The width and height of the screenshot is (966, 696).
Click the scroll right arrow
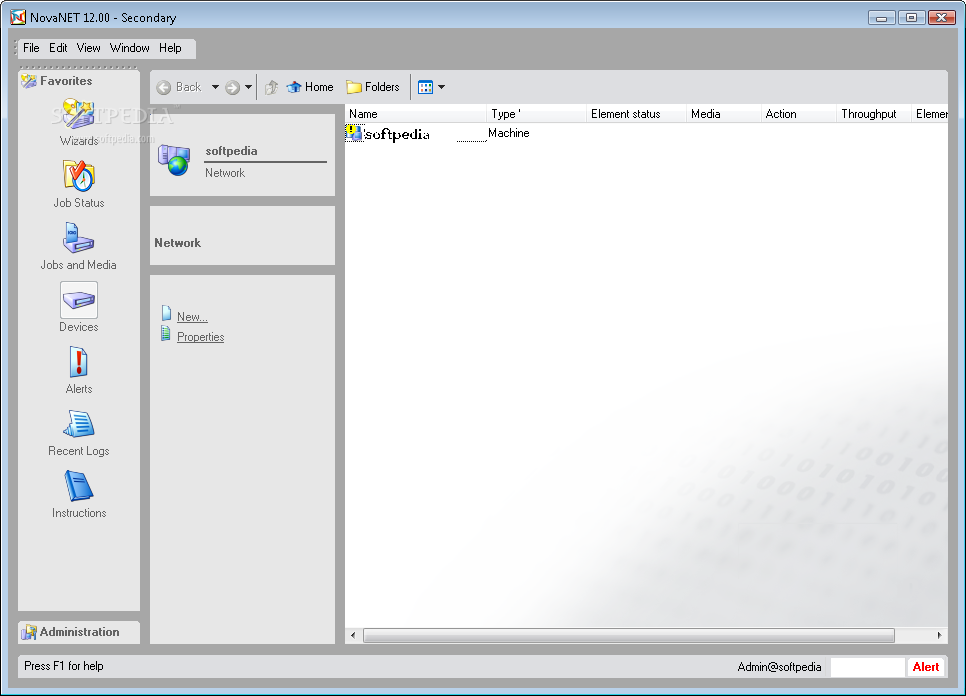(x=940, y=635)
